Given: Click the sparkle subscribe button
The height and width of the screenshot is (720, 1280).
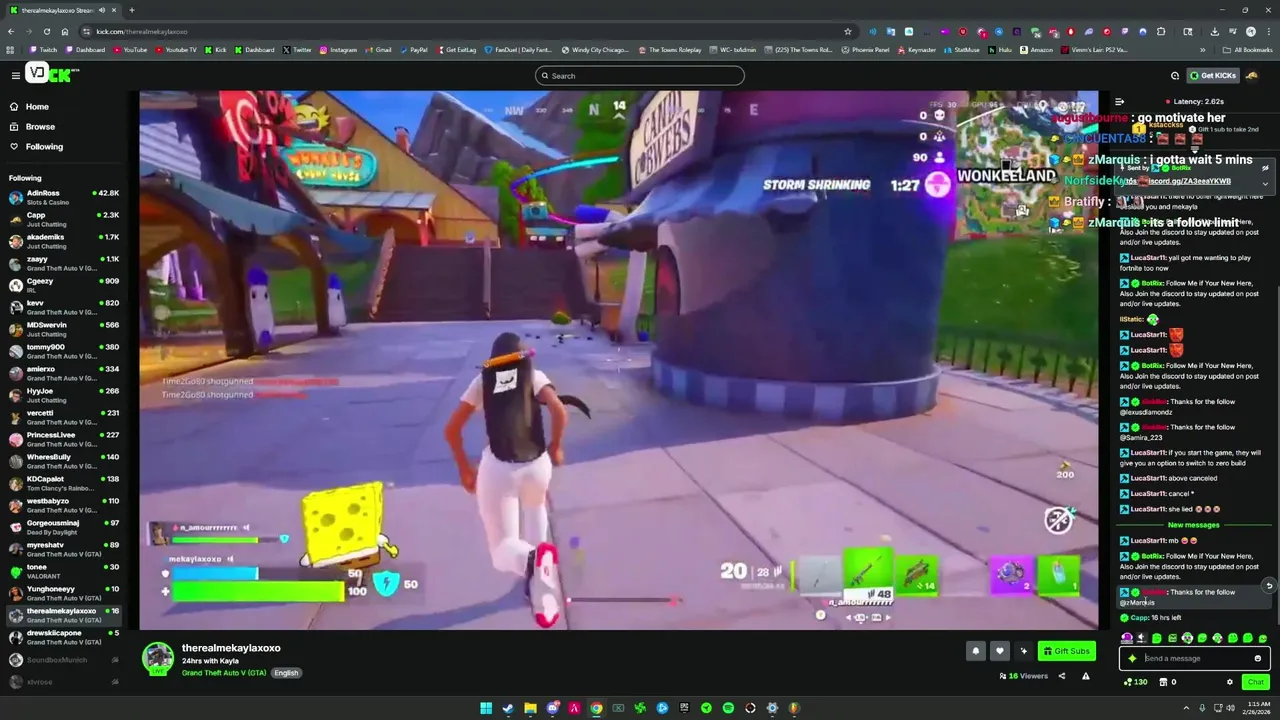Looking at the screenshot, I should 1023,651.
